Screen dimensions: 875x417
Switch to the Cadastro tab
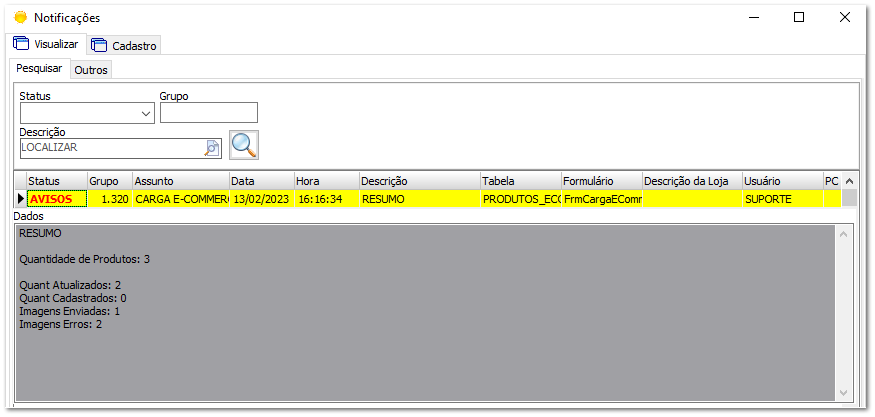click(124, 46)
